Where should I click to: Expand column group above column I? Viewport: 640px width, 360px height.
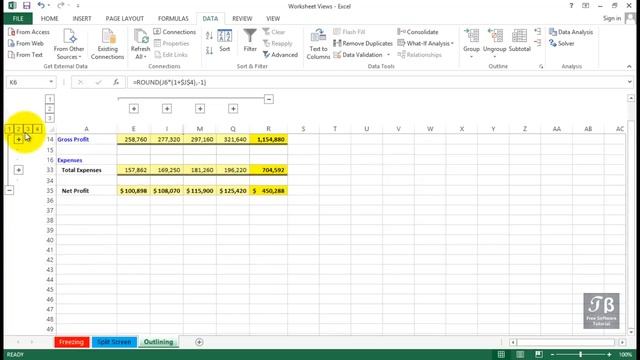point(167,109)
